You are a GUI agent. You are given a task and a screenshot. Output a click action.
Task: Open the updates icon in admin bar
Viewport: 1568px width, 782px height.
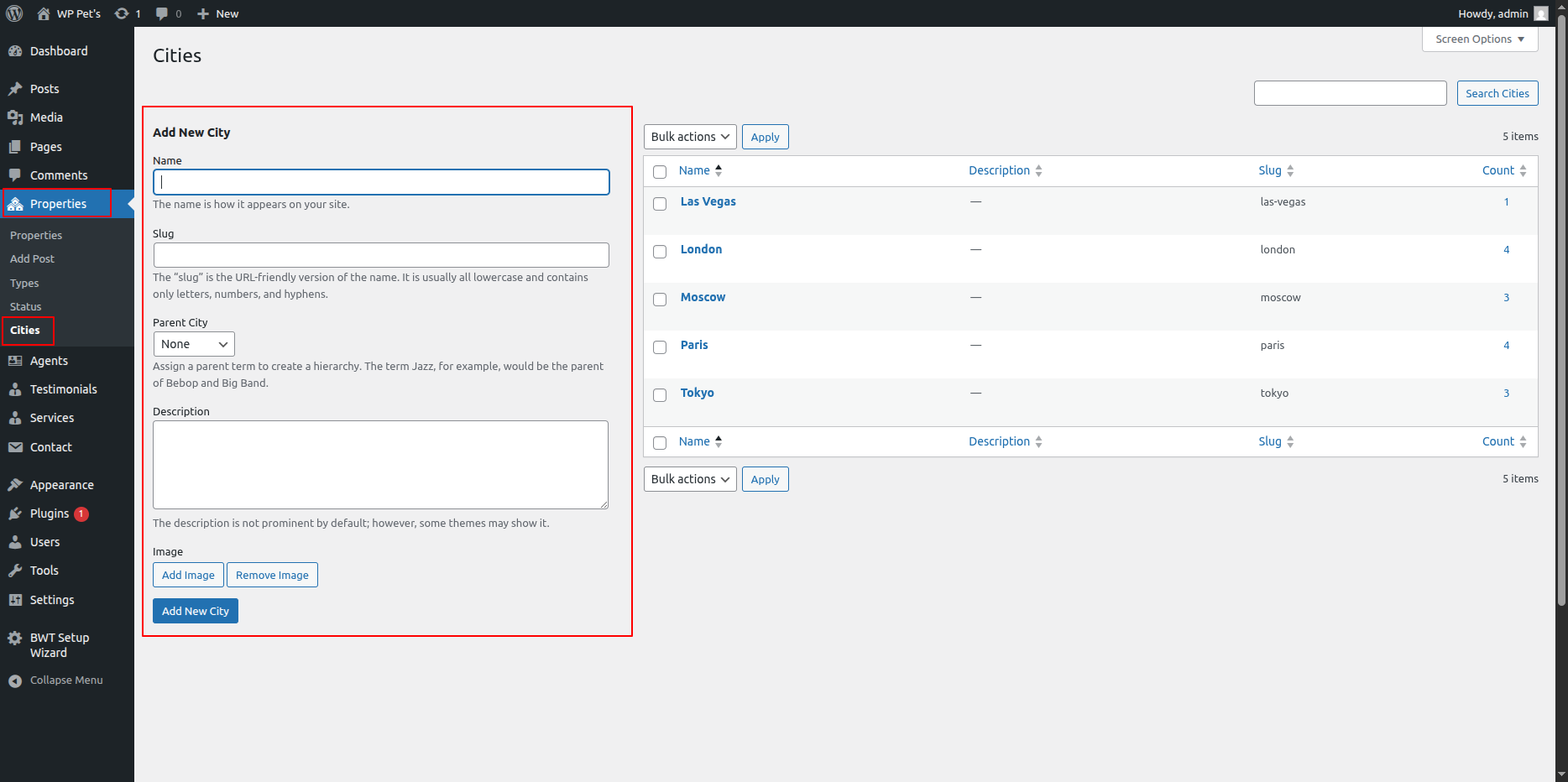(123, 13)
